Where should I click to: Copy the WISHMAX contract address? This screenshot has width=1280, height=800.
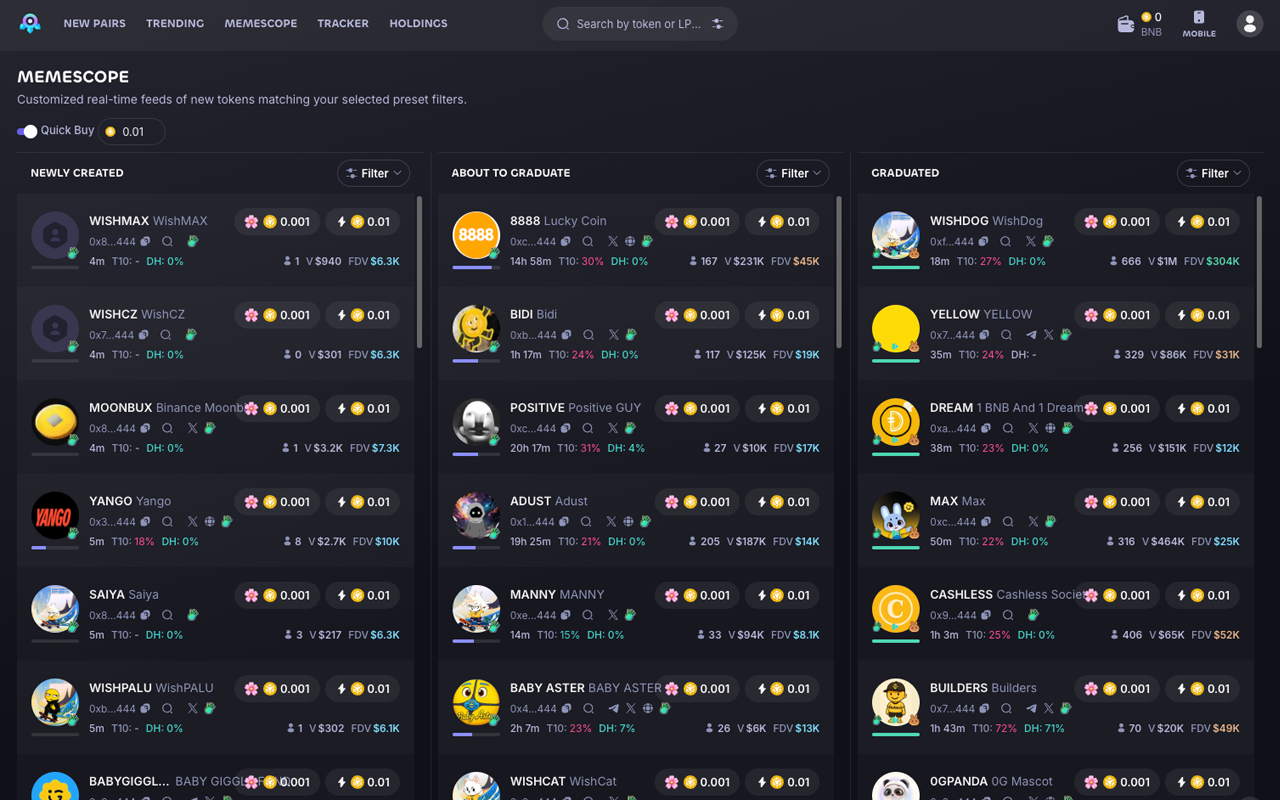coord(146,242)
